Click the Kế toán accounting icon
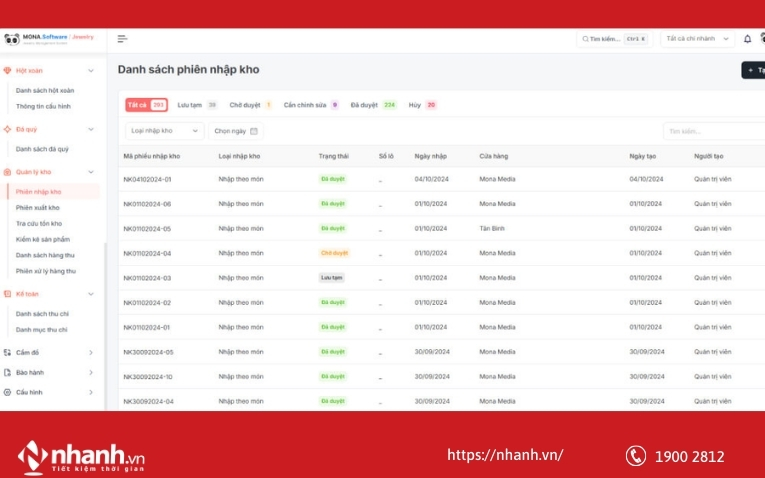 pyautogui.click(x=8, y=294)
